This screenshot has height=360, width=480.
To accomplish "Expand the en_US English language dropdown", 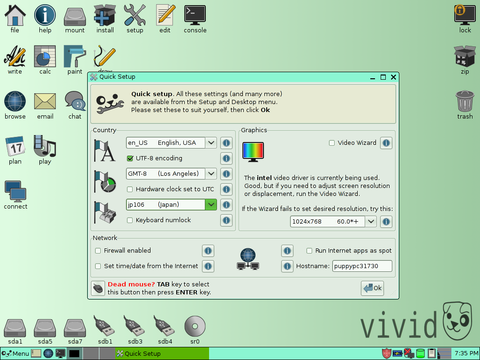I will 211,143.
